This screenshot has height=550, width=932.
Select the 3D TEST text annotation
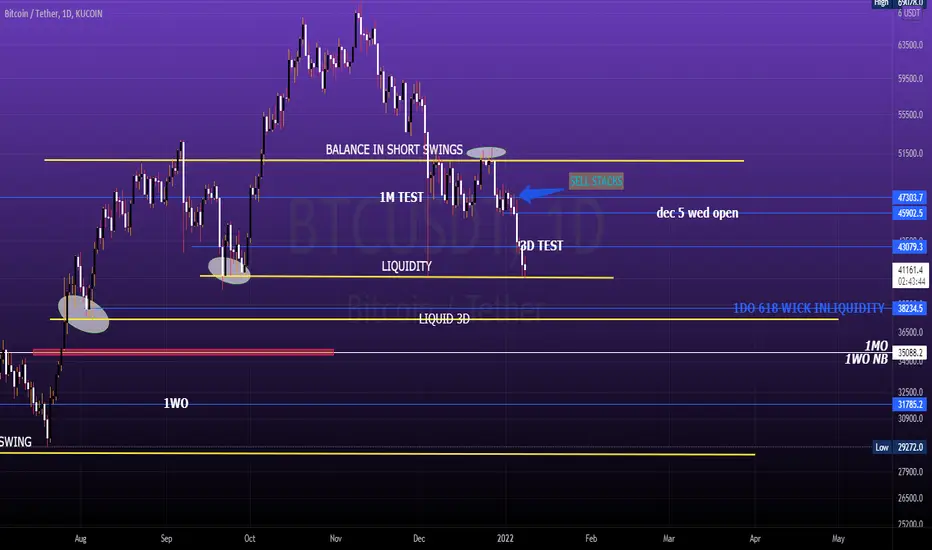pyautogui.click(x=541, y=246)
